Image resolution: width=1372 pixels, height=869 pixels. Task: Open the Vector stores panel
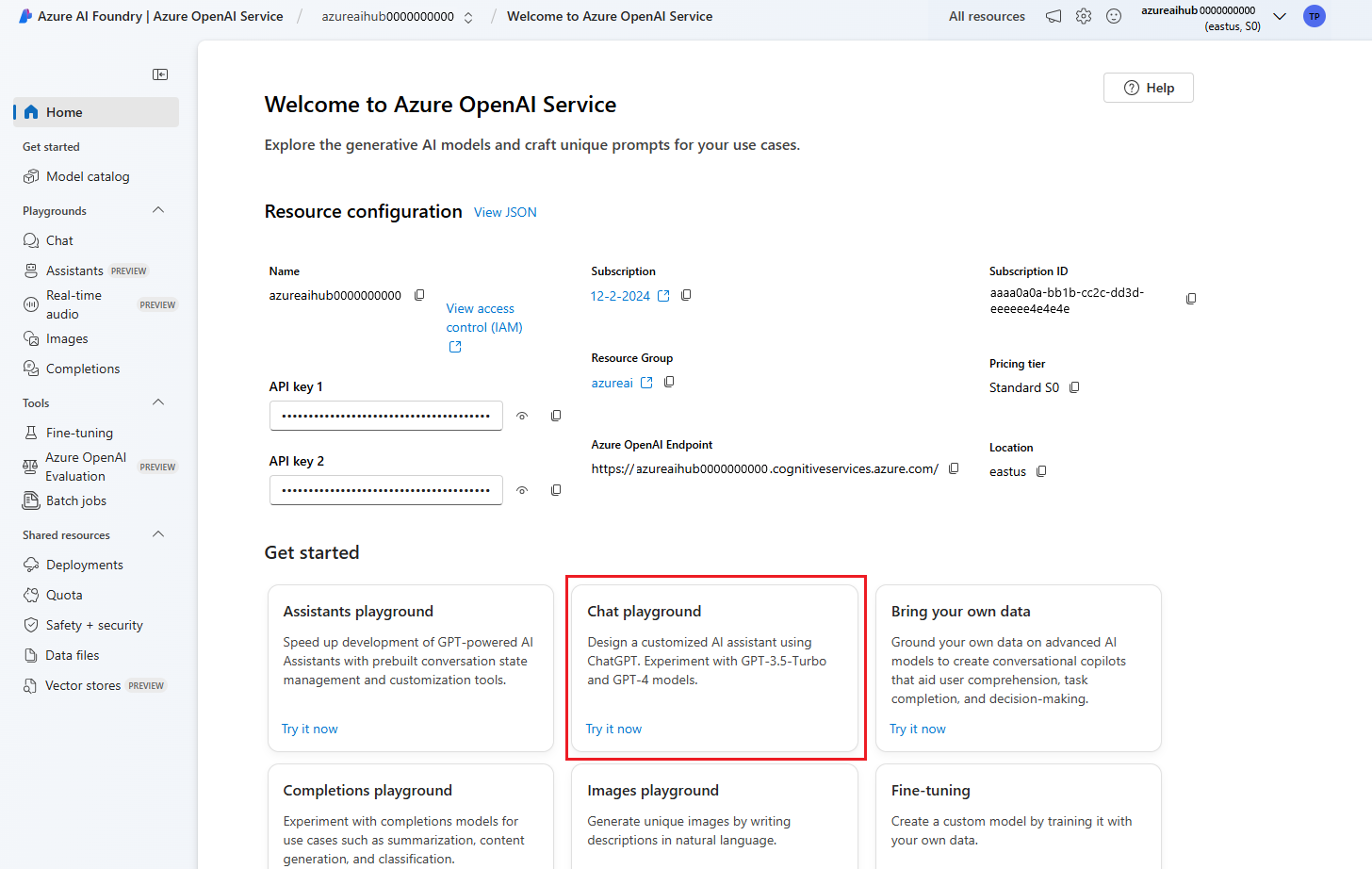click(83, 685)
